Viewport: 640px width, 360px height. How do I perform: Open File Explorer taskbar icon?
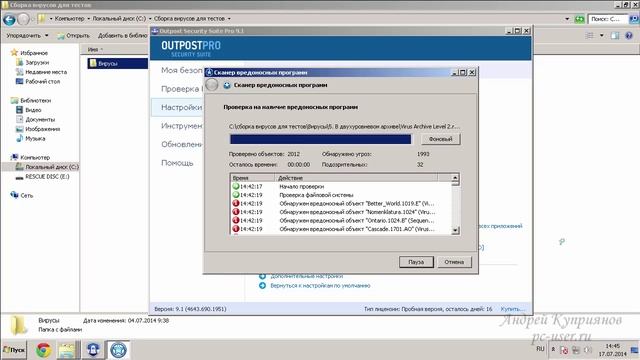click(x=67, y=350)
